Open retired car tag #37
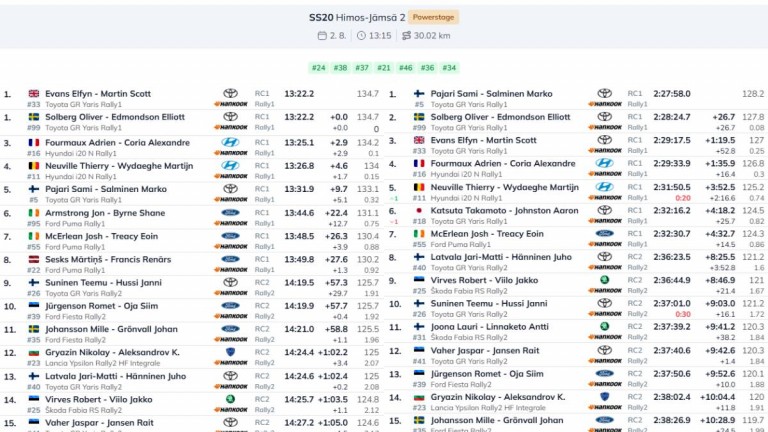This screenshot has width=768, height=432. click(x=362, y=68)
